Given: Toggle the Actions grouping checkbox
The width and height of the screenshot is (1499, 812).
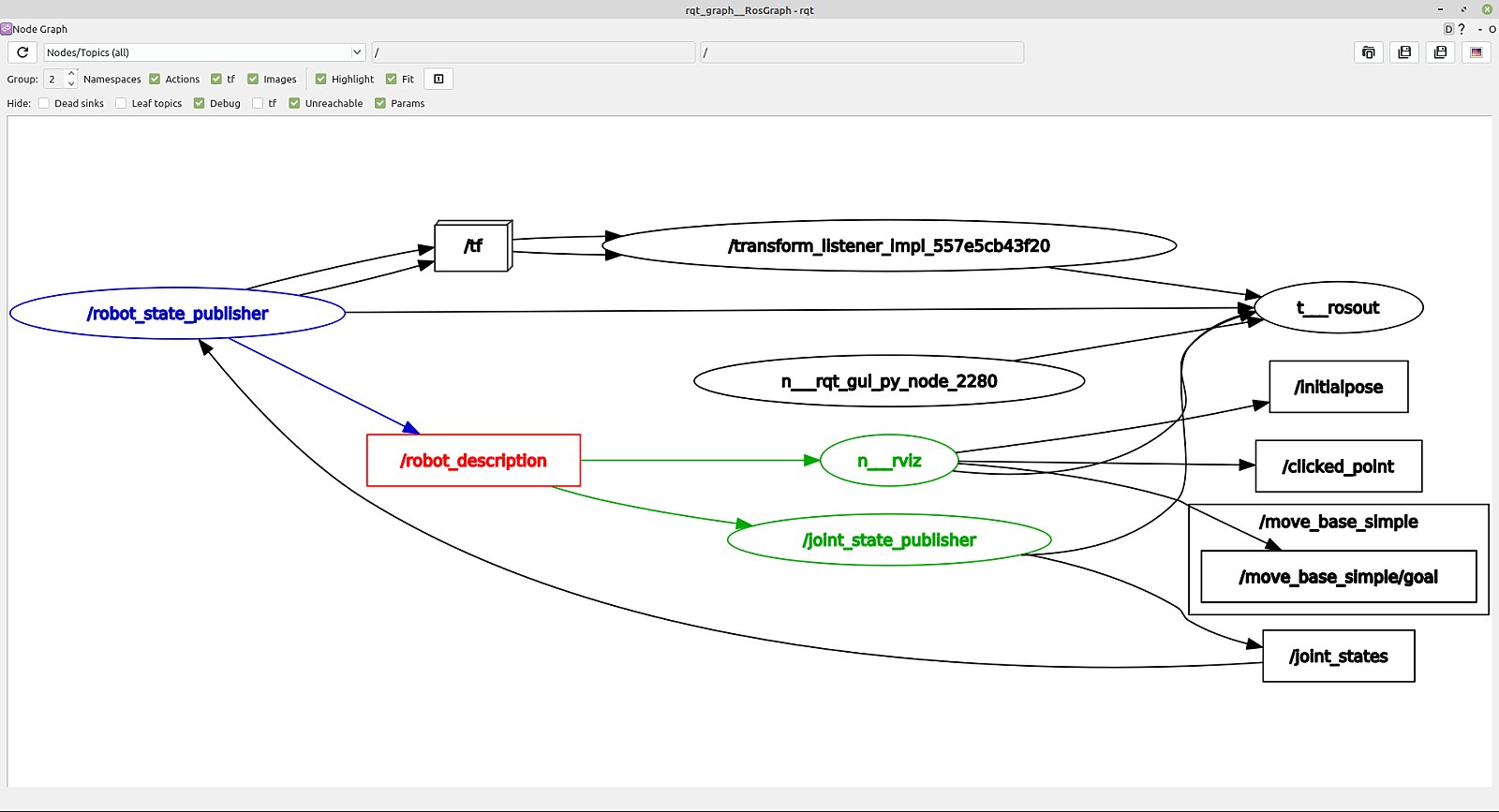Looking at the screenshot, I should (x=155, y=80).
